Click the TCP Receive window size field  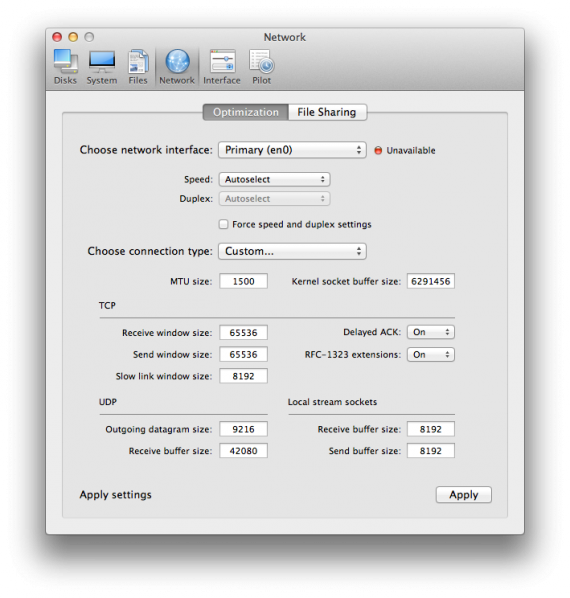tap(243, 333)
